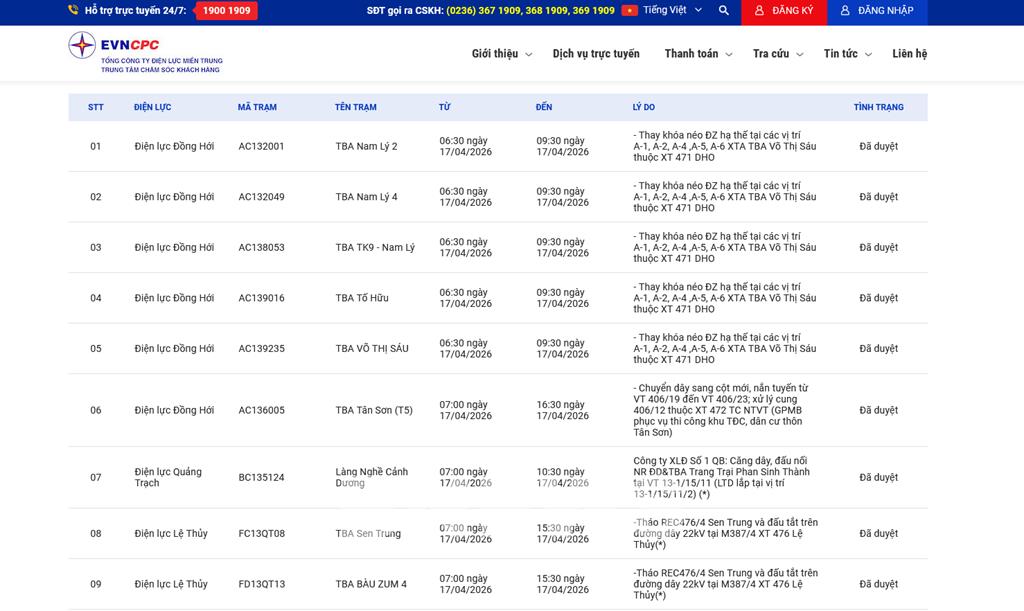The image size is (1024, 611).
Task: Go to Dịch vụ trực tuyến
Action: (596, 54)
